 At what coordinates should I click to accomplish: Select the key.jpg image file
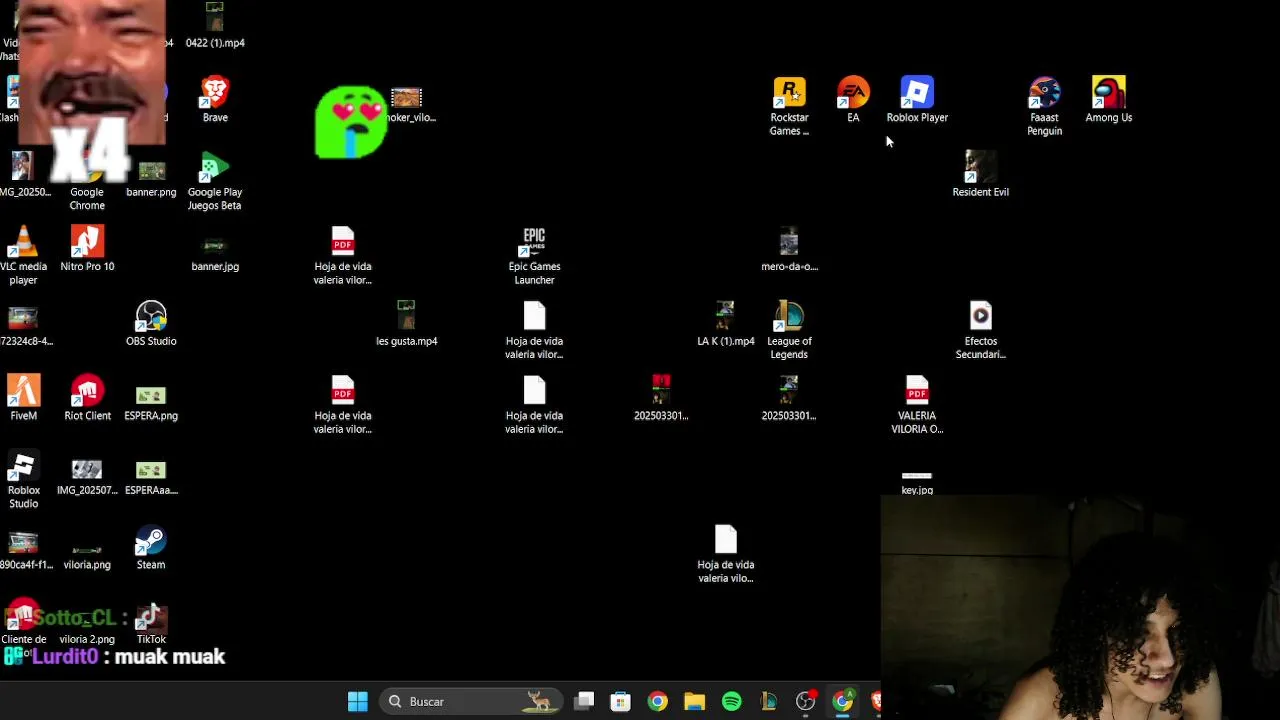917,483
